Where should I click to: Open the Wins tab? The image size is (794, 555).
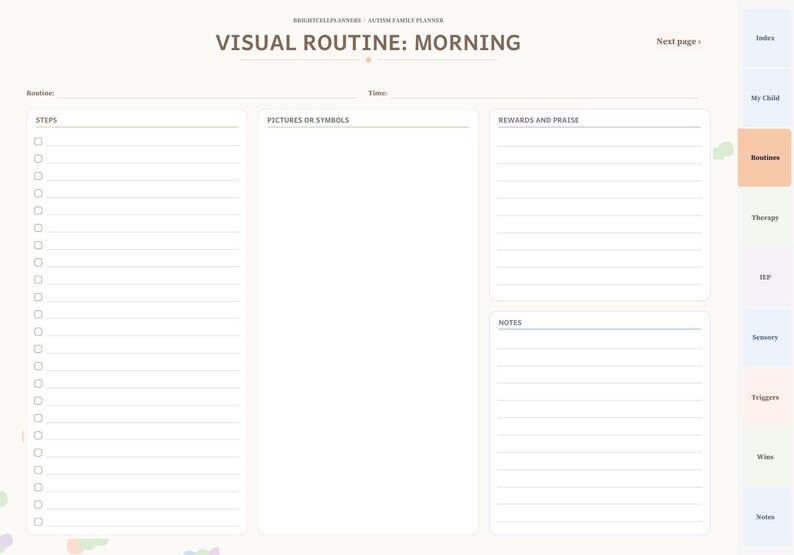pyautogui.click(x=765, y=457)
